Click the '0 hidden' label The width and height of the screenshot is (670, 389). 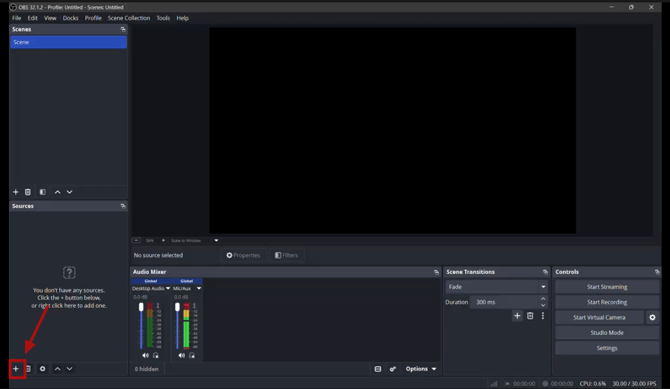pos(147,369)
